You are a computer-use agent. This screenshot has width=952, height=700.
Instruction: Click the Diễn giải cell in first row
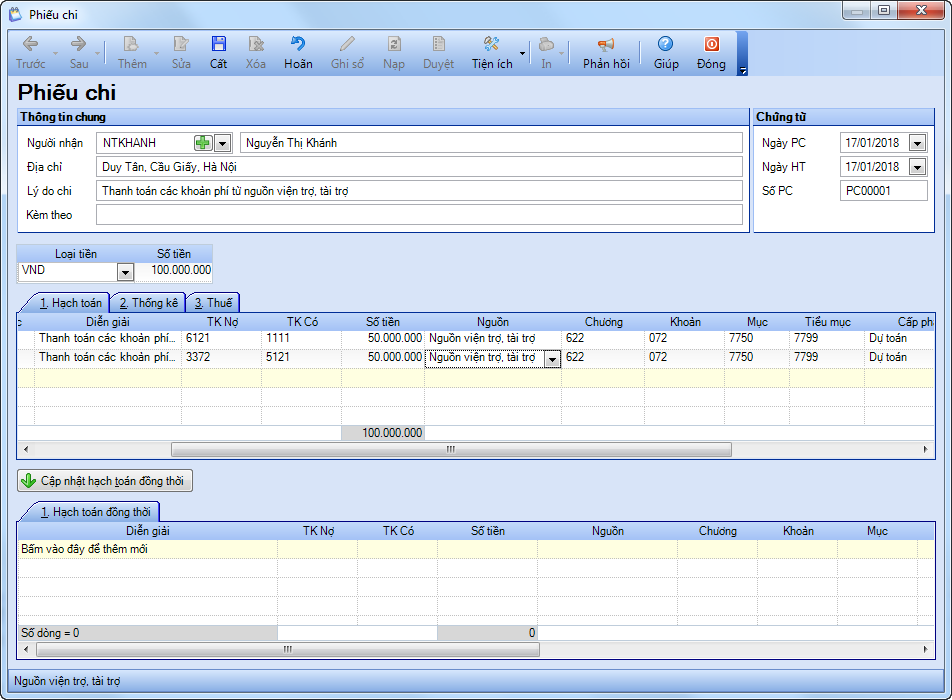107,338
